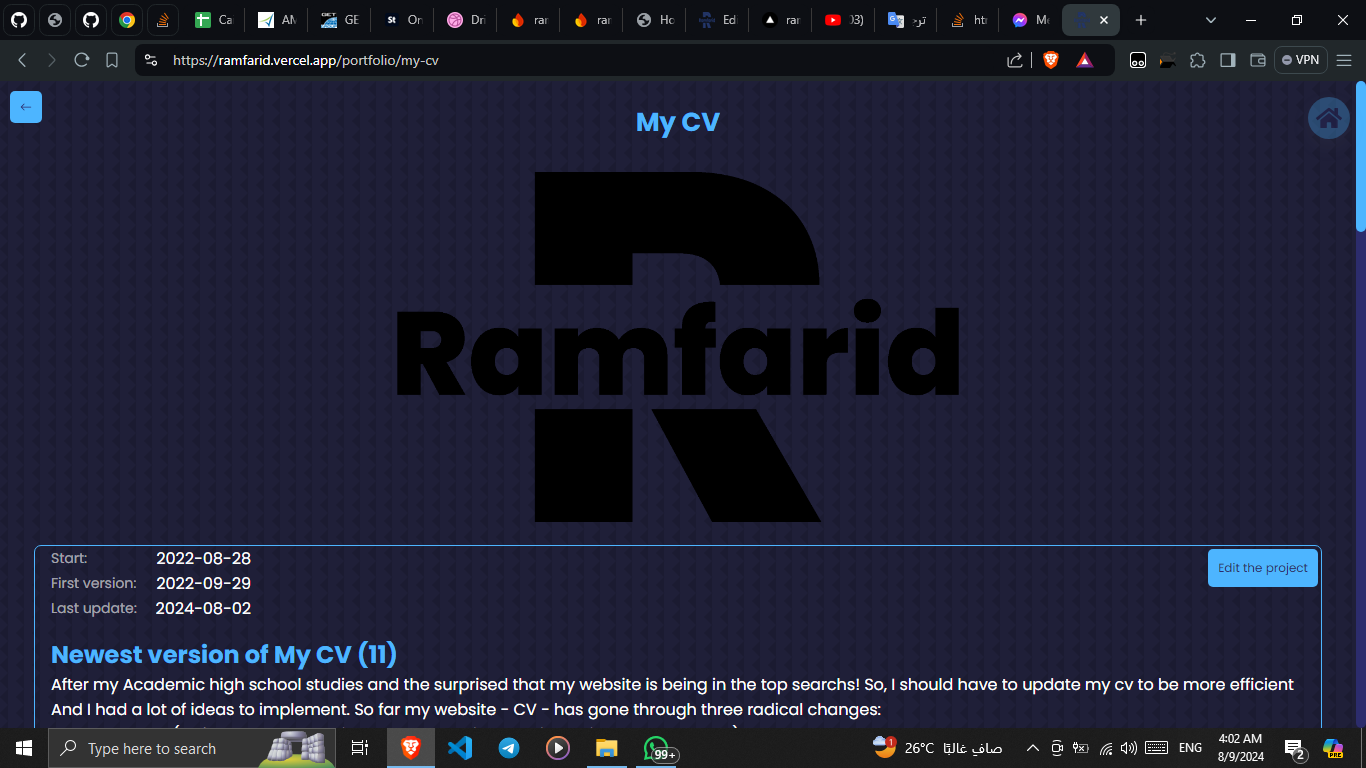The width and height of the screenshot is (1366, 768).
Task: Show hidden system tray icons
Action: pos(1033,748)
